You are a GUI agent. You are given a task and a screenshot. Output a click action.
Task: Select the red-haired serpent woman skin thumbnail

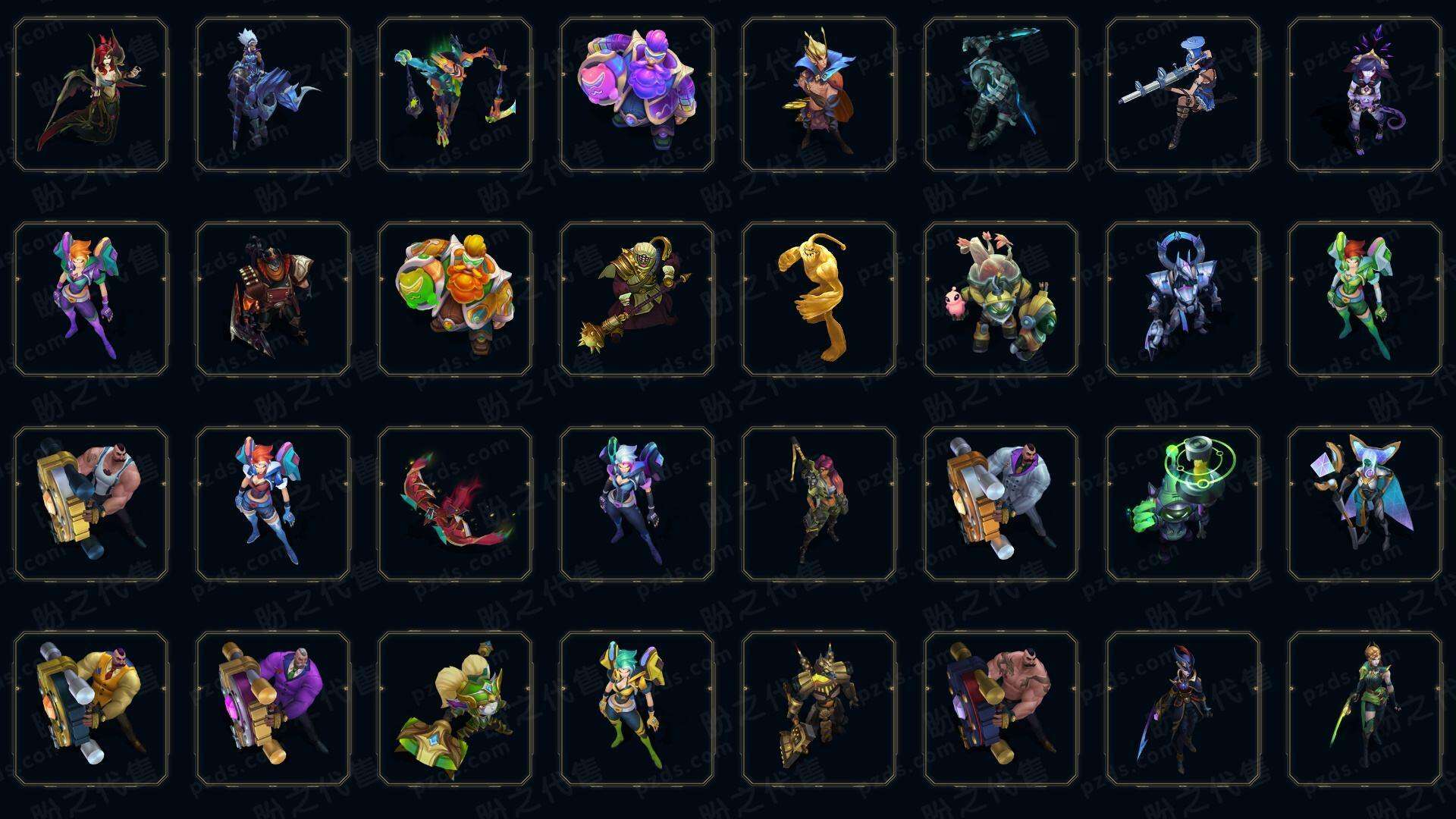click(91, 94)
